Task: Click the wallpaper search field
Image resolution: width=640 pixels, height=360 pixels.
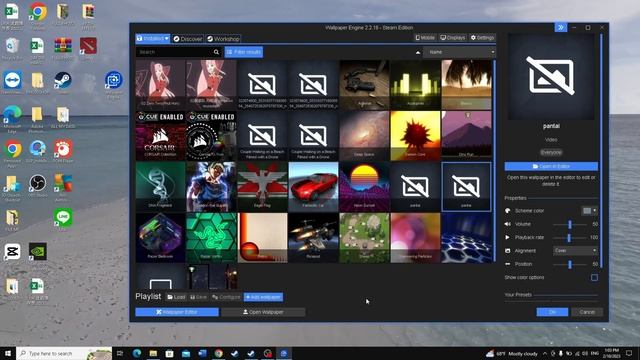Action: [173, 52]
